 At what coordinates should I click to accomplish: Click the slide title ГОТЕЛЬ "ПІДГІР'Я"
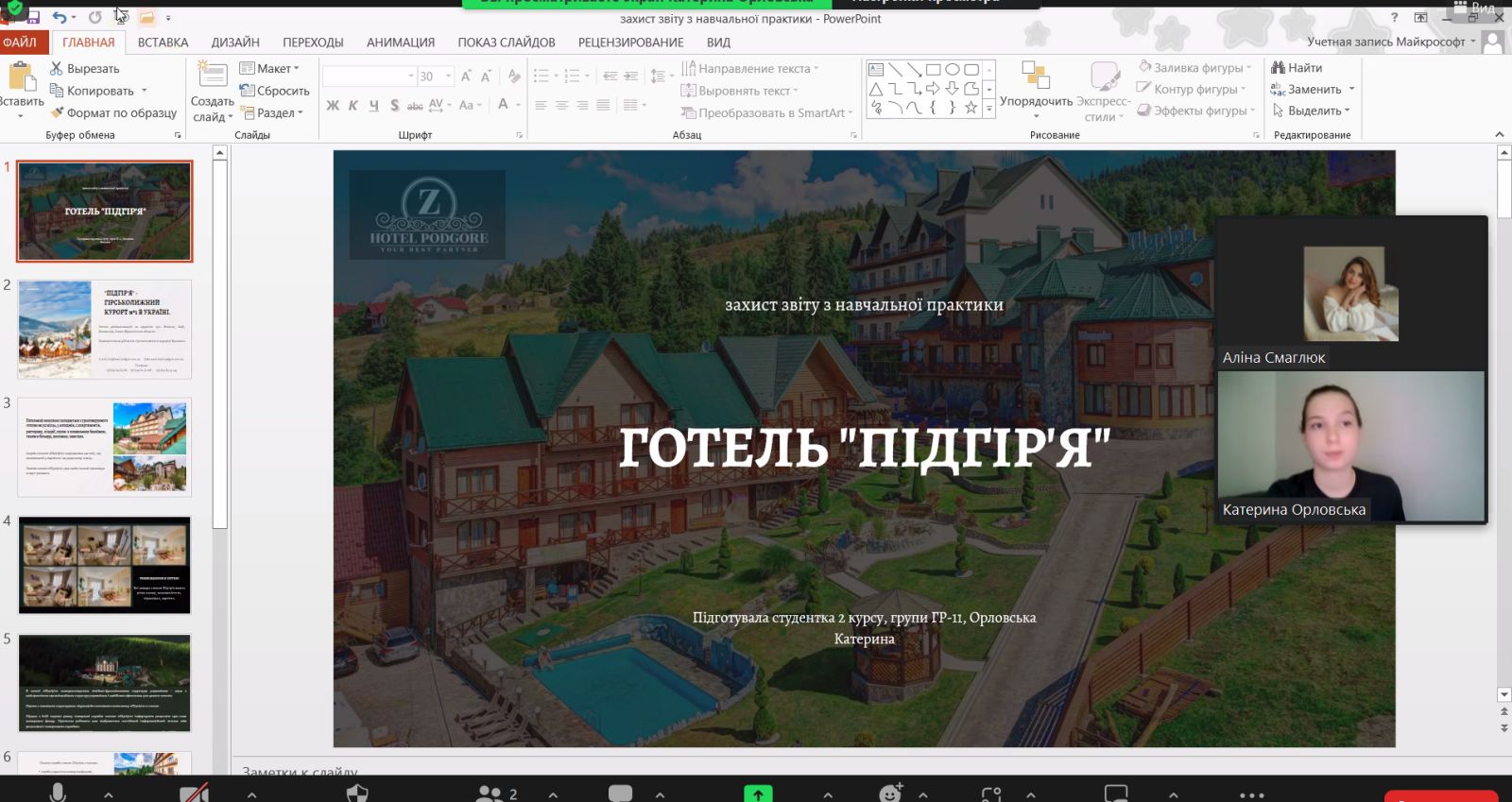(x=864, y=447)
